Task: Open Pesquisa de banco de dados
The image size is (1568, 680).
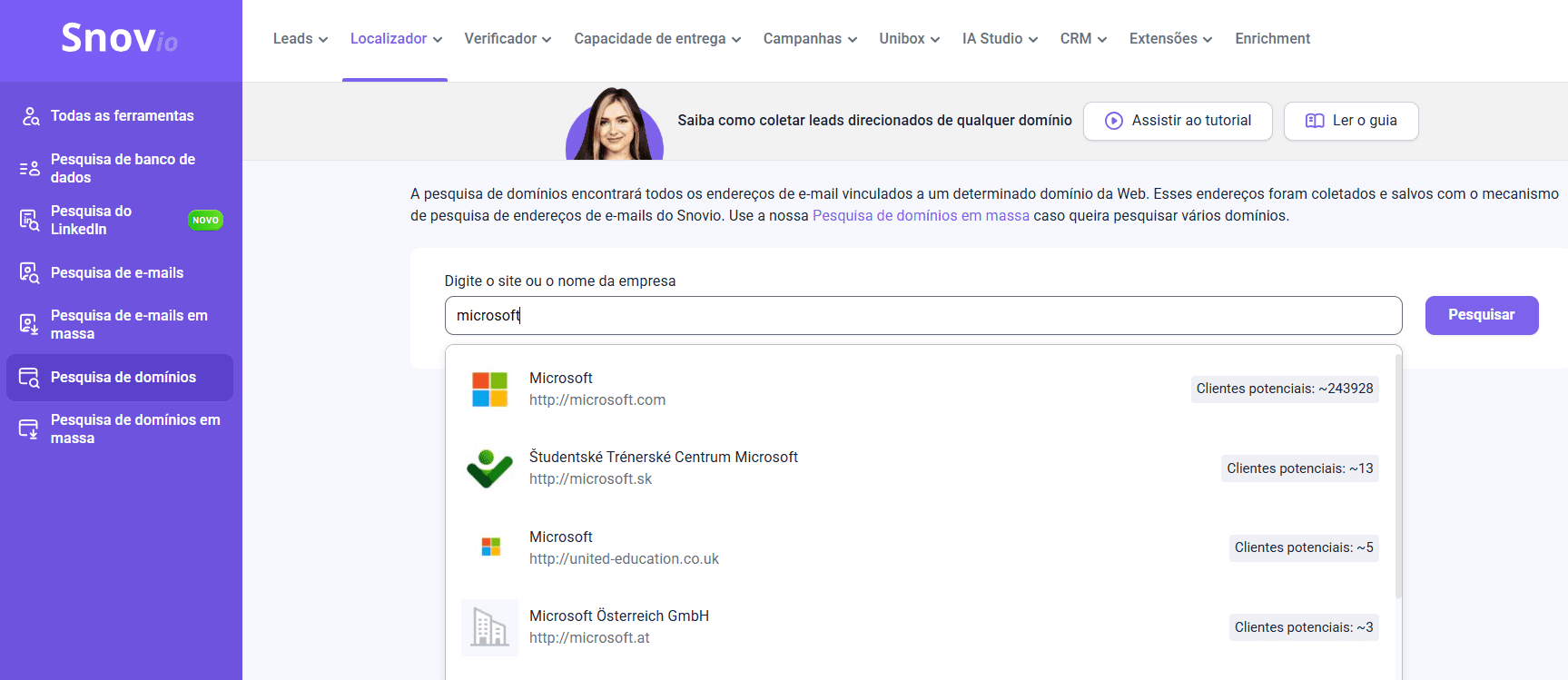Action: pos(120,168)
